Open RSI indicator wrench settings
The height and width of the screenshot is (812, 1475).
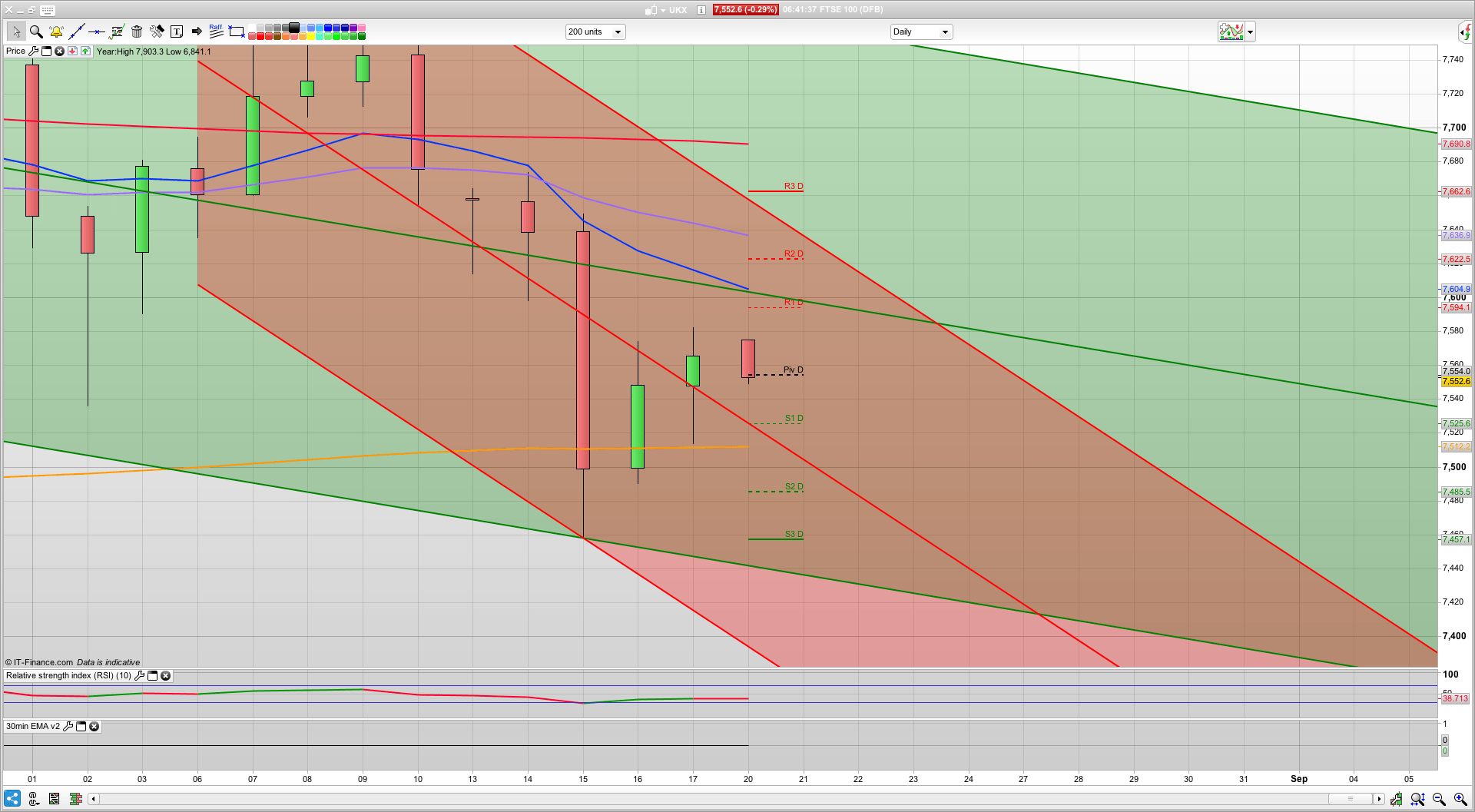point(139,676)
